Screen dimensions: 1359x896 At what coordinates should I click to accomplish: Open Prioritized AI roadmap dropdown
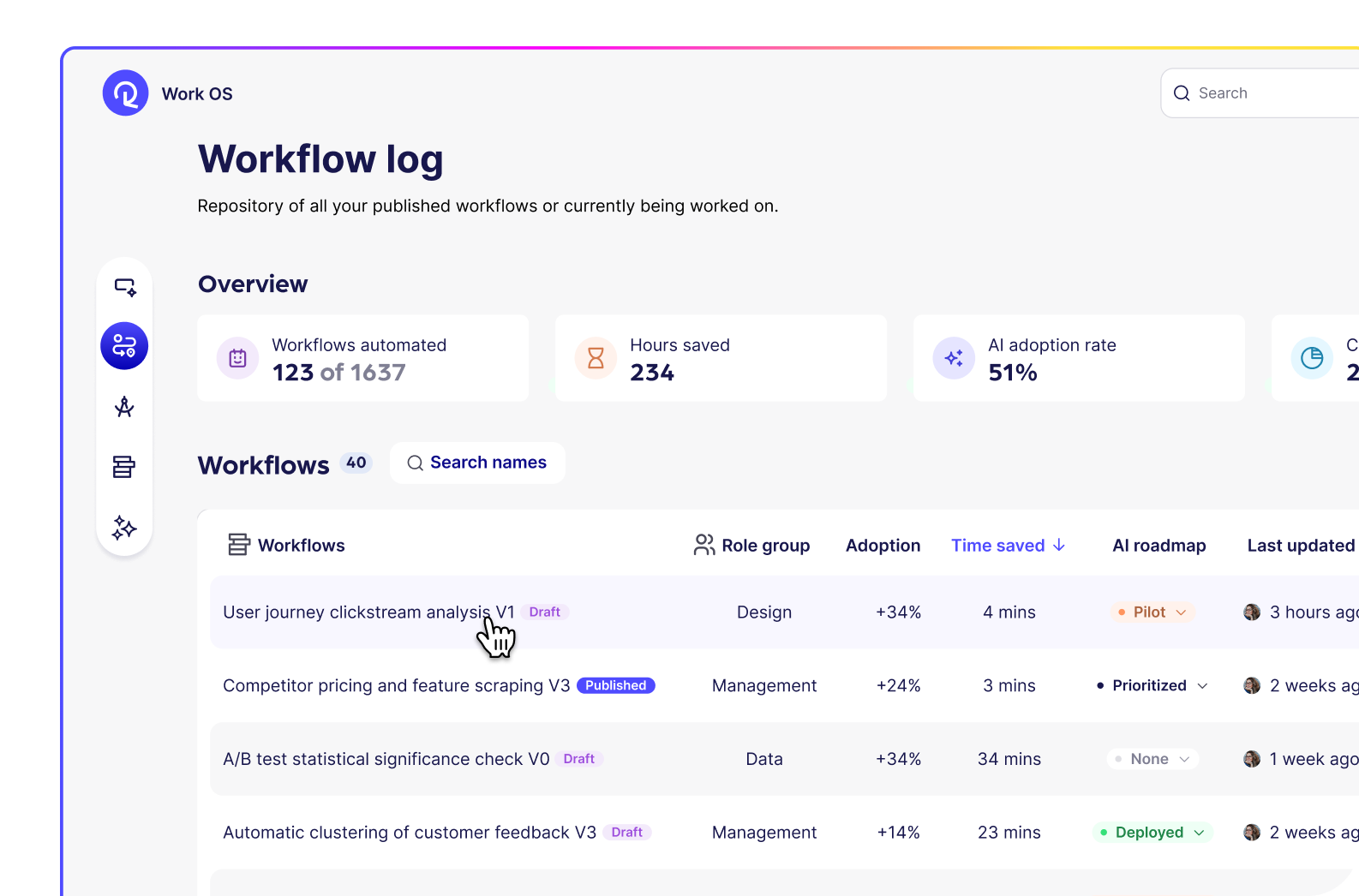(x=1152, y=685)
